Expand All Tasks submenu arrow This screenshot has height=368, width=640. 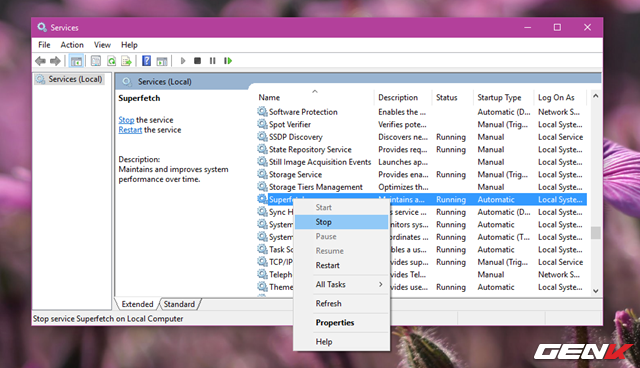coord(380,284)
